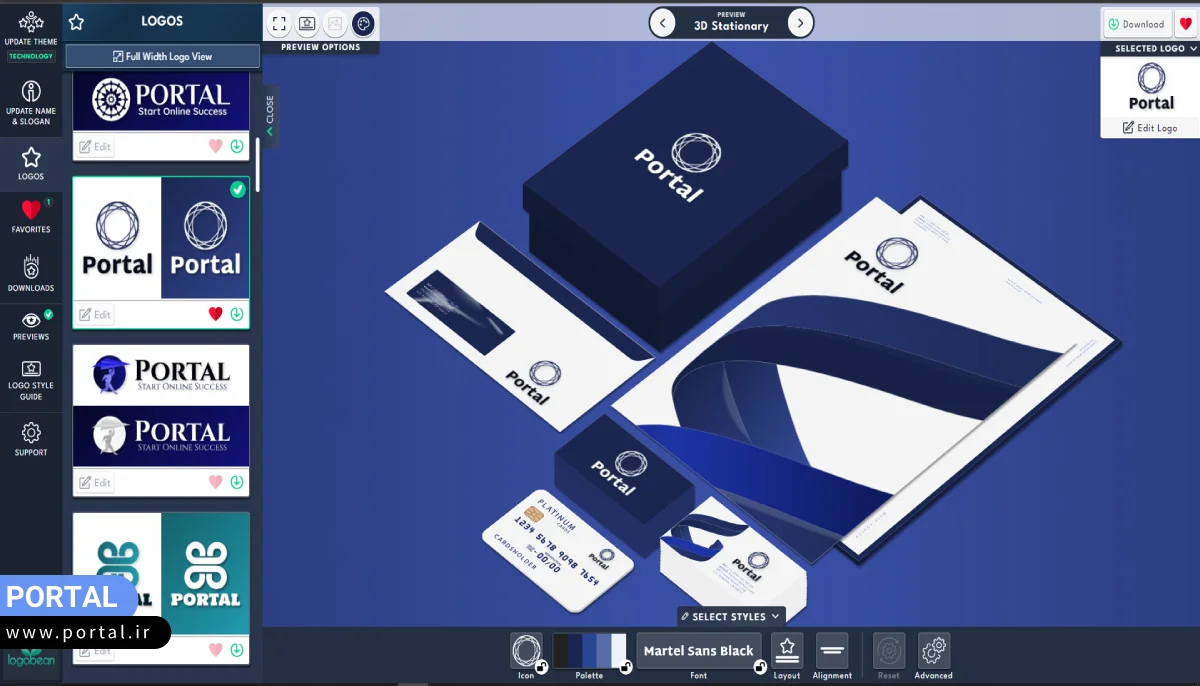Toggle the Font lock icon

(x=760, y=667)
